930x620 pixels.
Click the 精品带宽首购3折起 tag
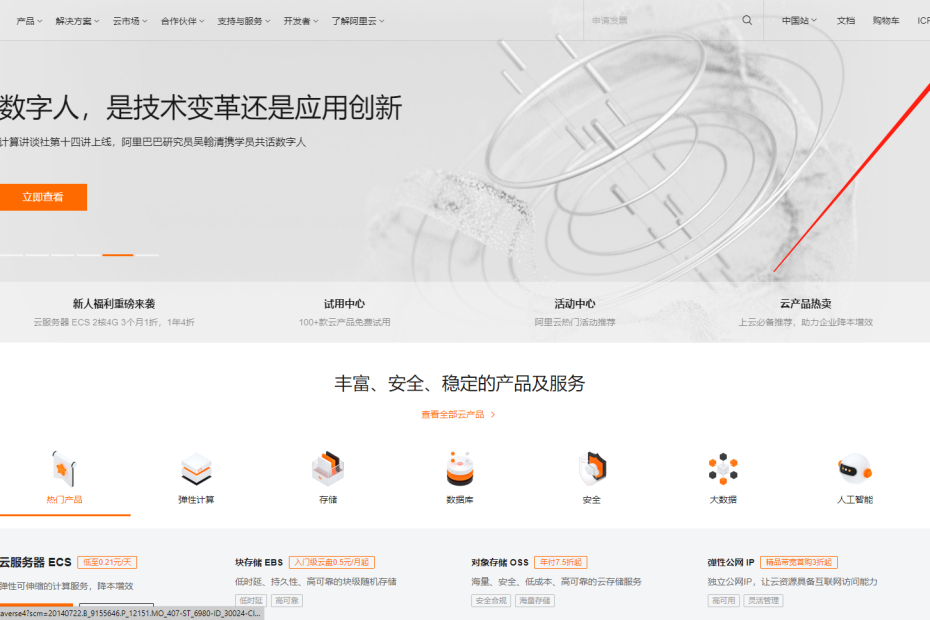click(798, 562)
